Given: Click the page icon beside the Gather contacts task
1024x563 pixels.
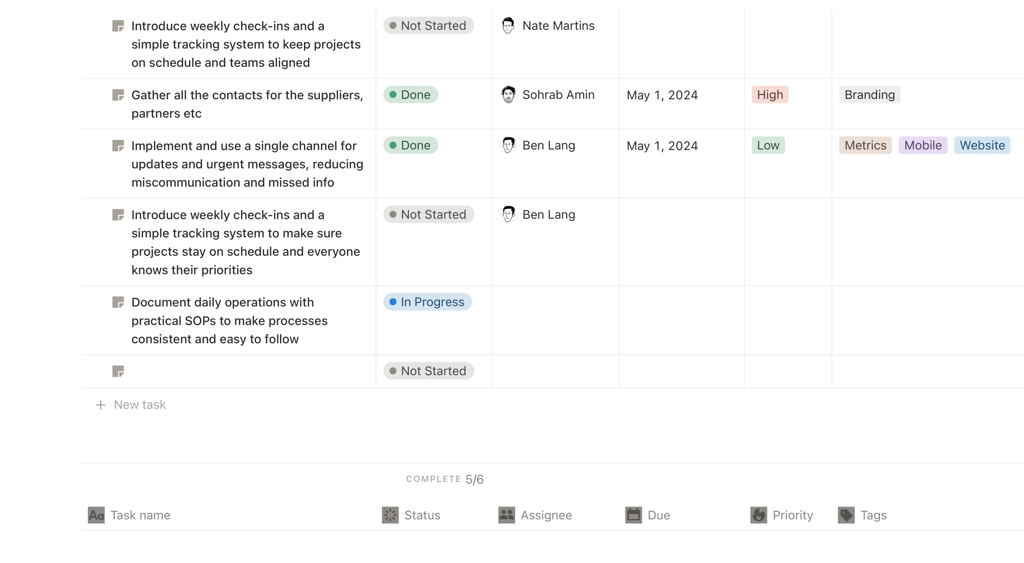Looking at the screenshot, I should (118, 96).
